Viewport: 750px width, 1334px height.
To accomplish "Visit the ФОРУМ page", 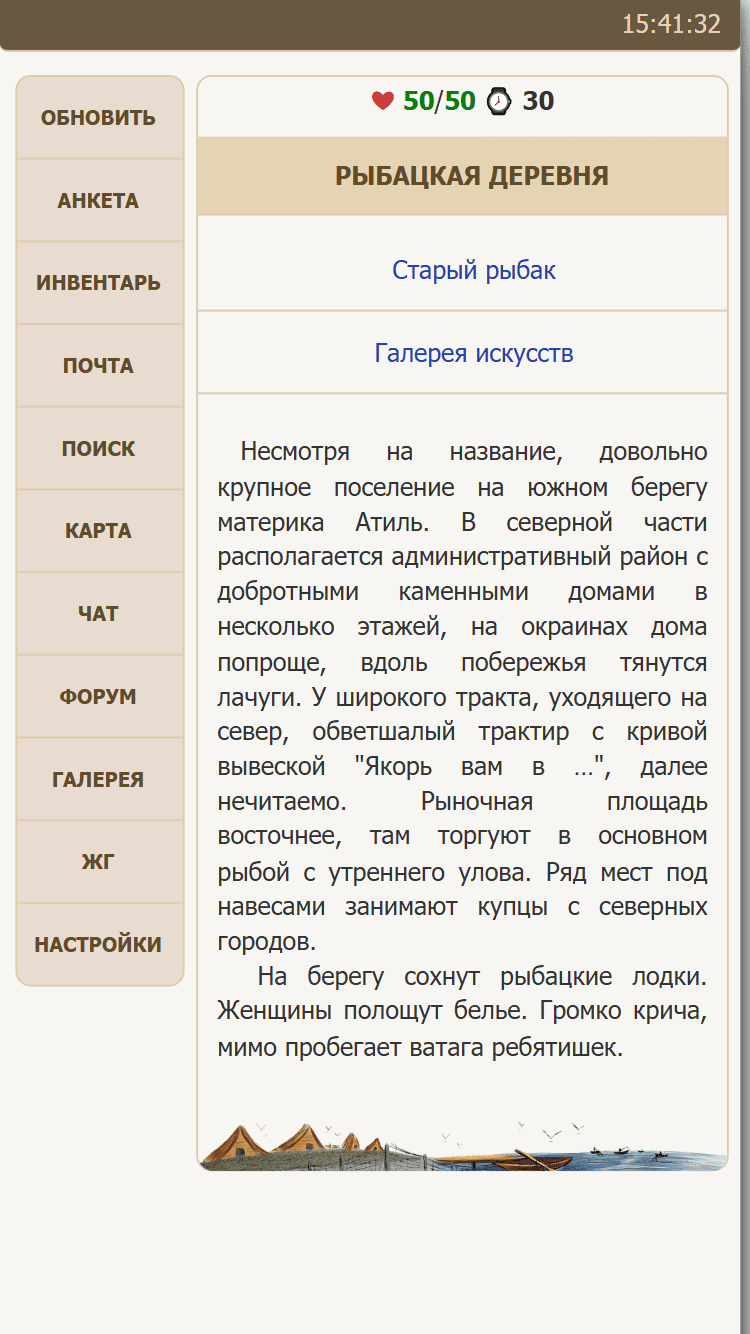I will [x=99, y=697].
